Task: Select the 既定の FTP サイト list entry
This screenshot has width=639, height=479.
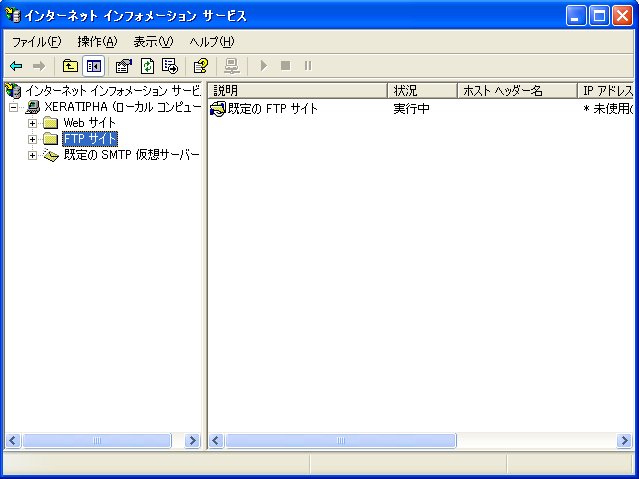Action: pyautogui.click(x=272, y=108)
